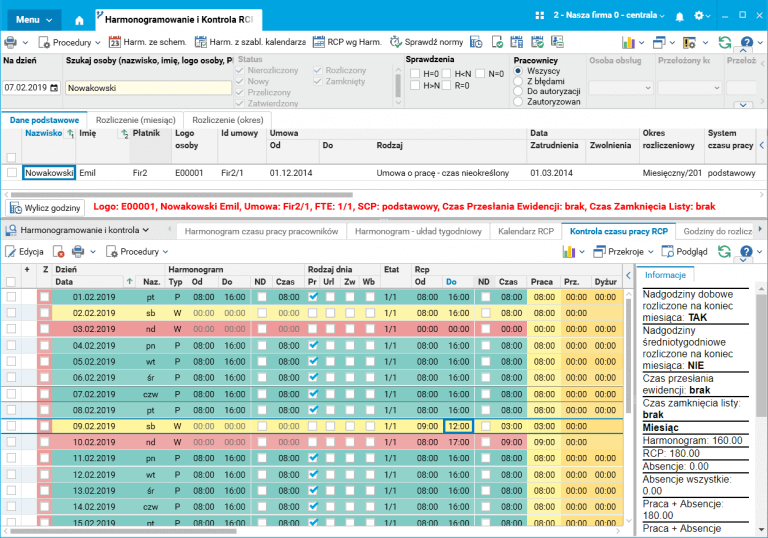Toggle the H=0 checkbox under Sprawdzenia
This screenshot has width=768, height=538.
click(x=415, y=74)
